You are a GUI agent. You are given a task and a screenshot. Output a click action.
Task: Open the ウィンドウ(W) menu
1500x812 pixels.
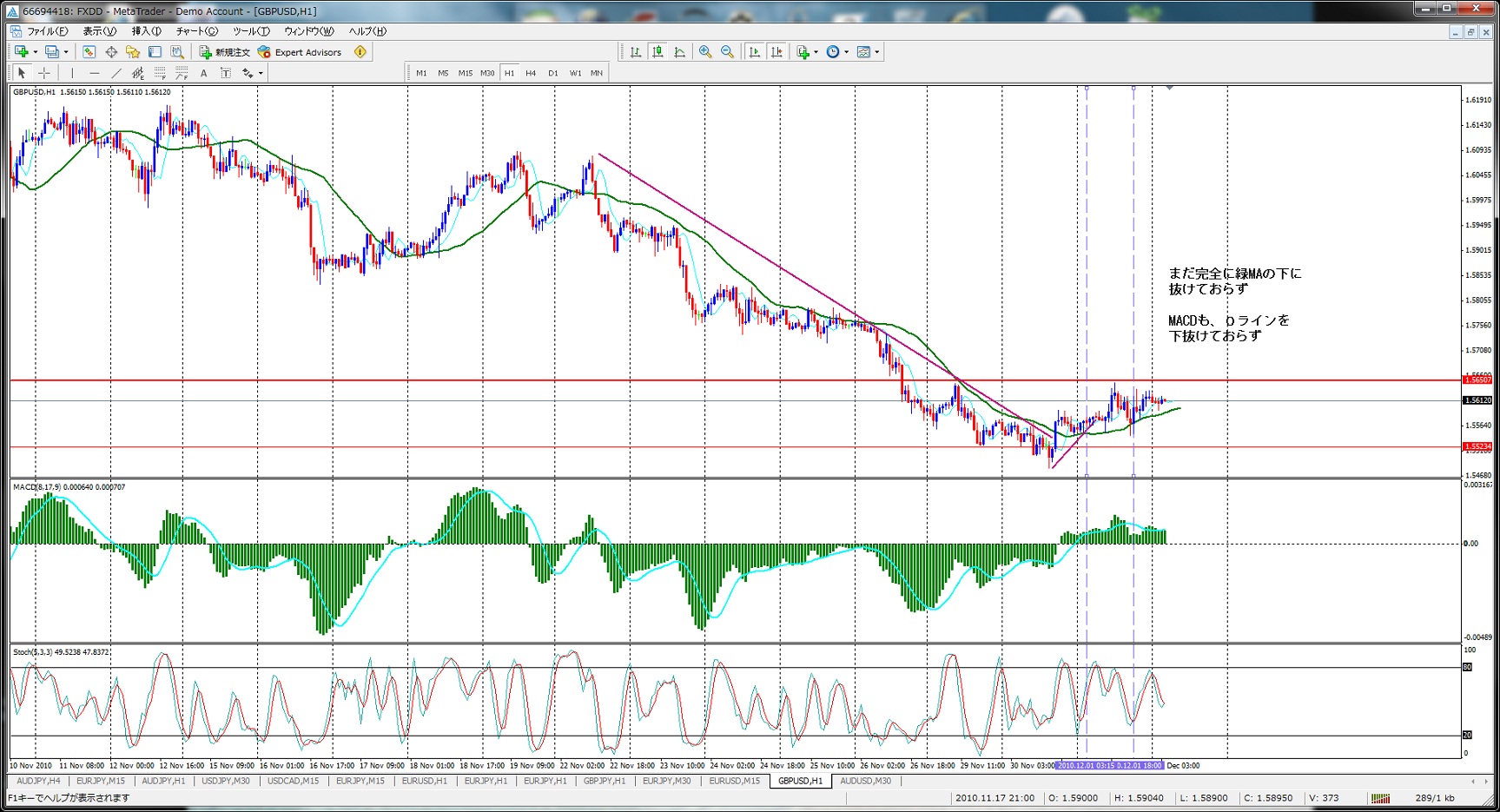[309, 31]
